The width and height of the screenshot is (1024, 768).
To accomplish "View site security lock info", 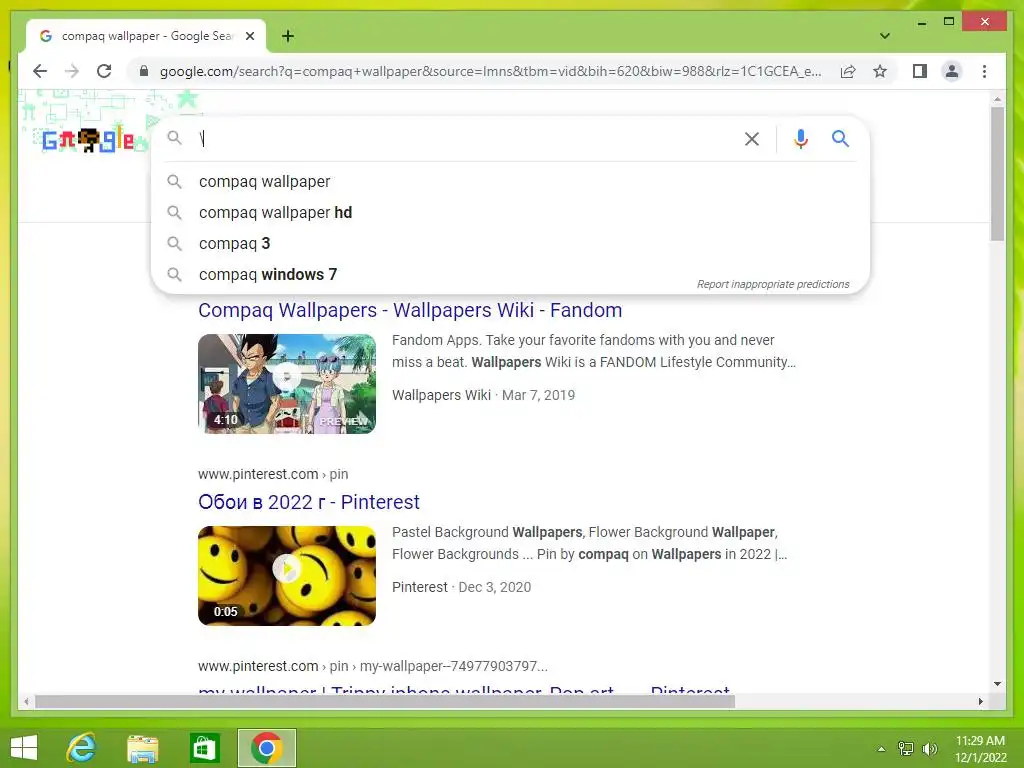I will 144,71.
